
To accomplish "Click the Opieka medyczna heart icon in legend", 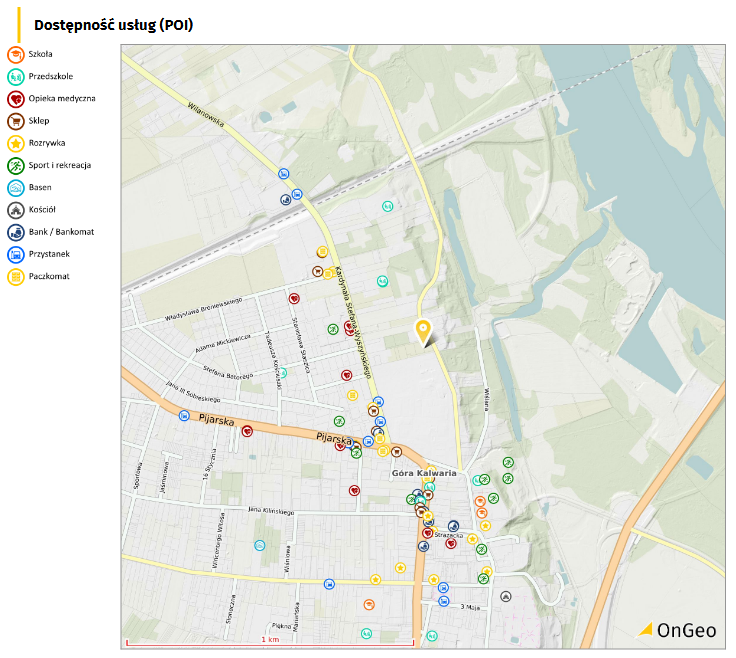I will click(15, 98).
